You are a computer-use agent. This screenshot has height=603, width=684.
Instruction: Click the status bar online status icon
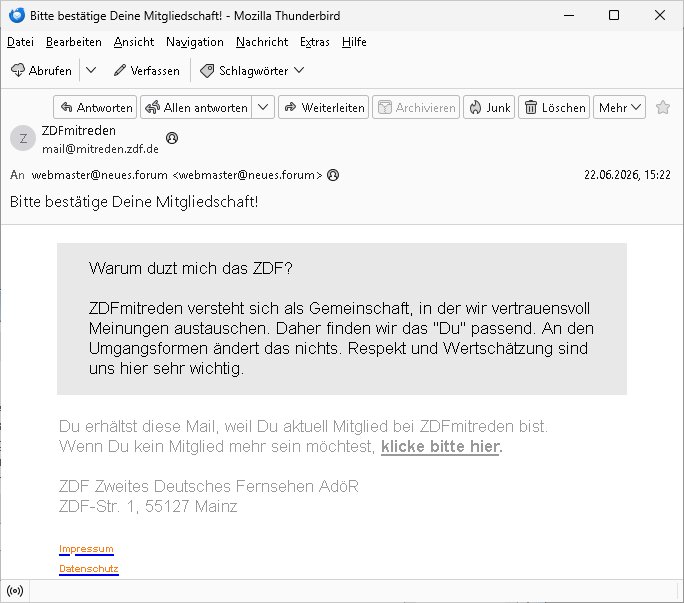(x=15, y=591)
